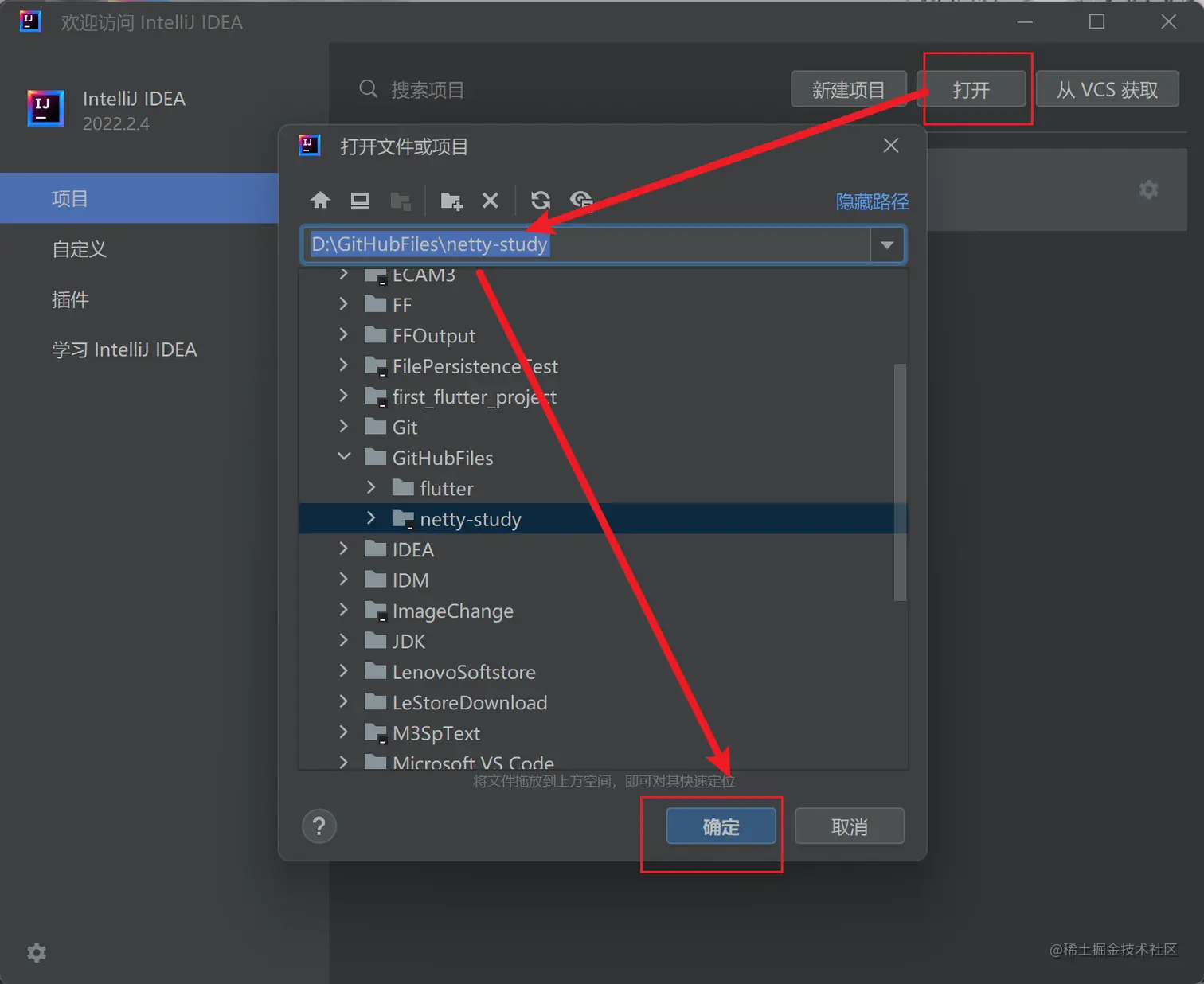This screenshot has height=984, width=1204.
Task: Open settings gear at bottom left
Action: tap(37, 952)
